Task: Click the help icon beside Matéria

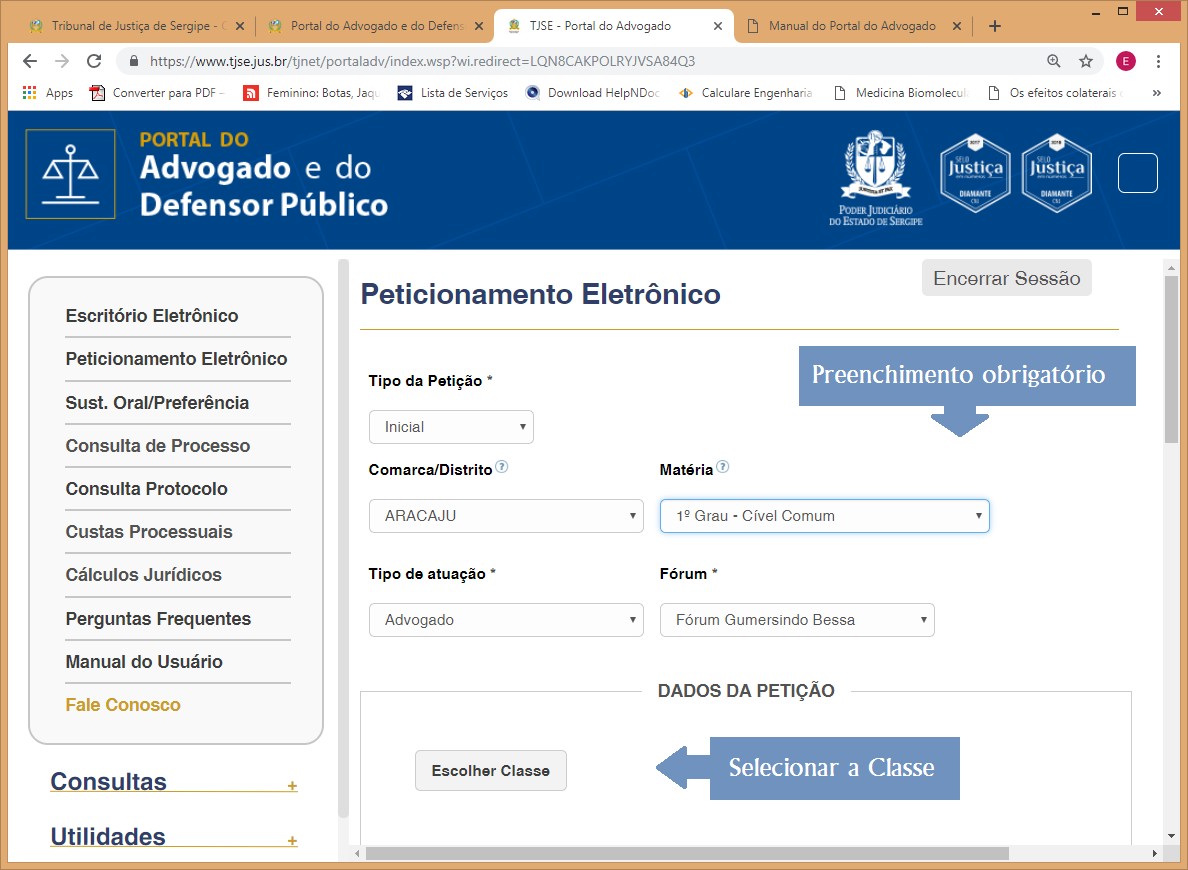Action: [723, 467]
